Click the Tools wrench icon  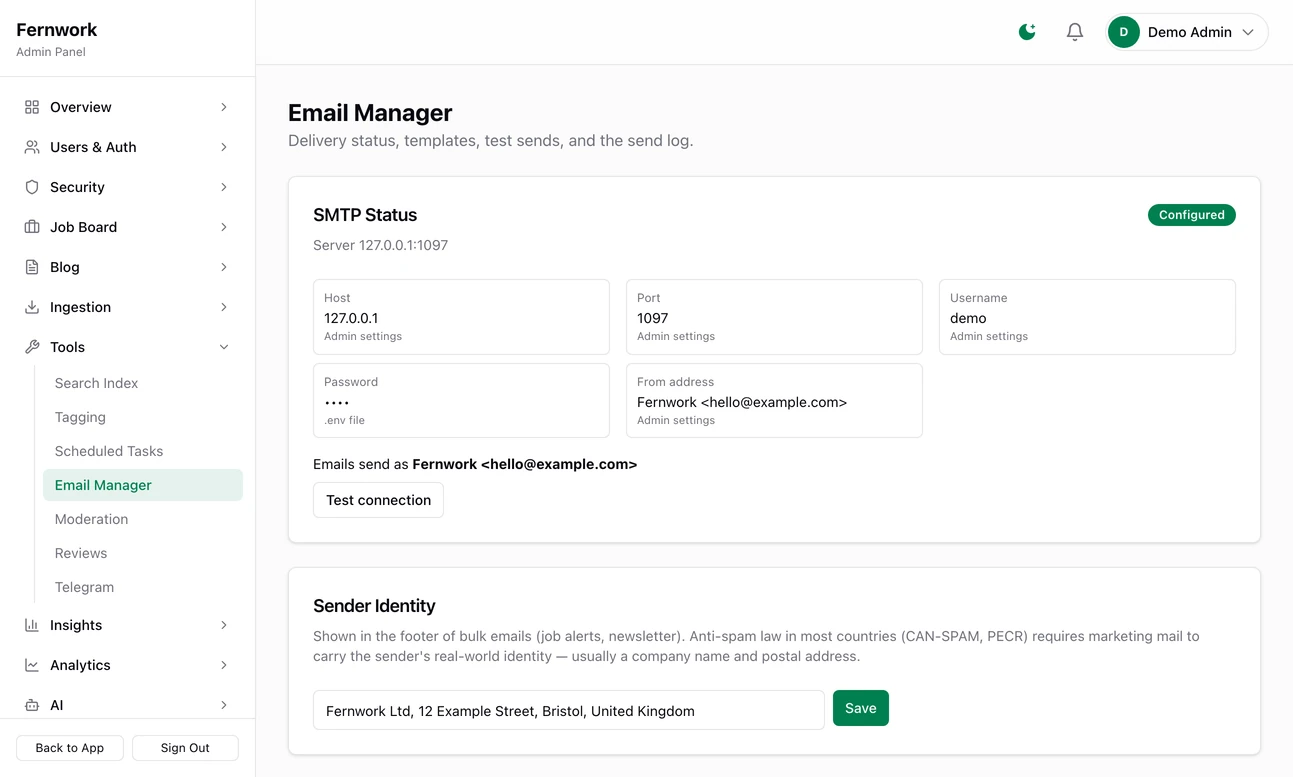32,347
